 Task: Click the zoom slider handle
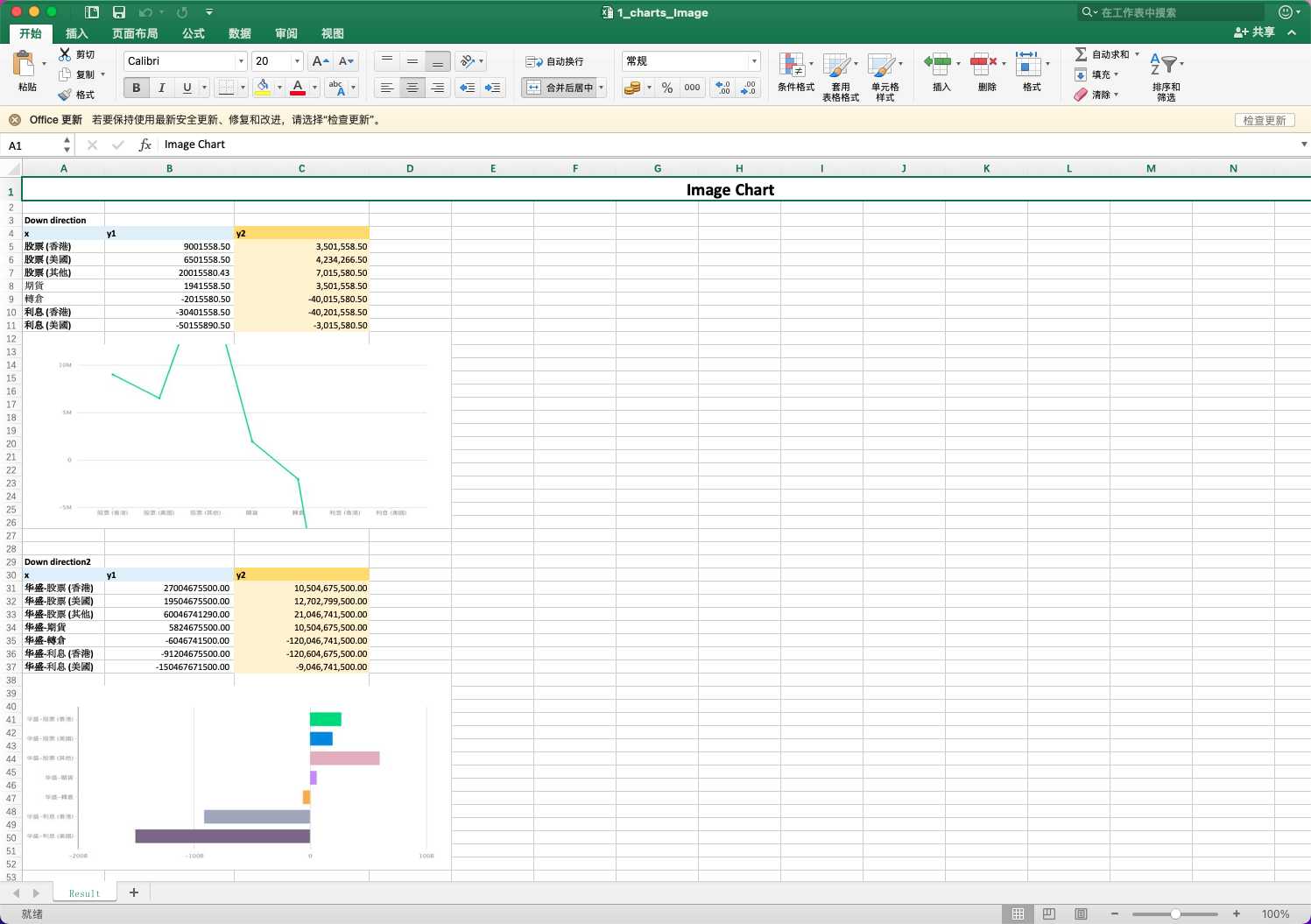(1175, 913)
